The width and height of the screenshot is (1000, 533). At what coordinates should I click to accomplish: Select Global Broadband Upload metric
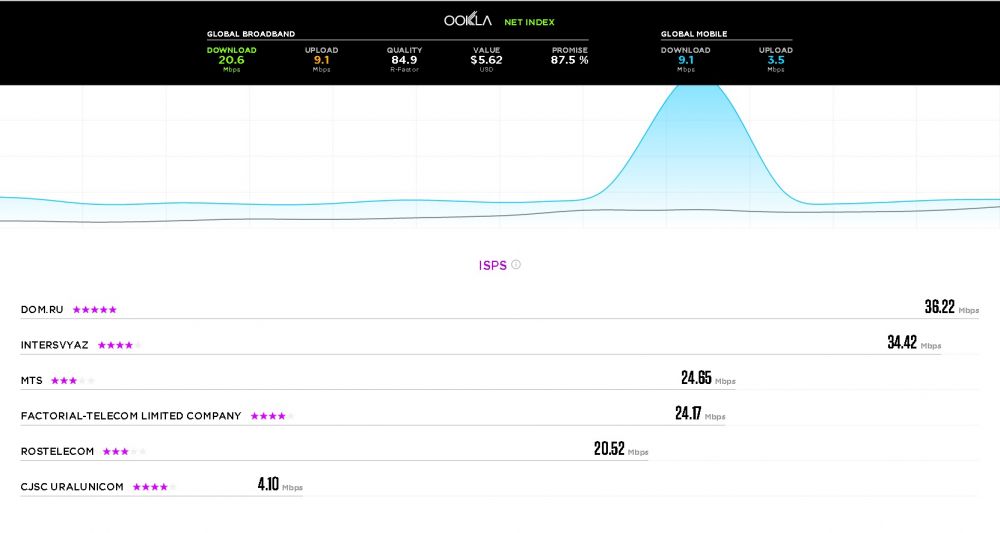pos(321,59)
